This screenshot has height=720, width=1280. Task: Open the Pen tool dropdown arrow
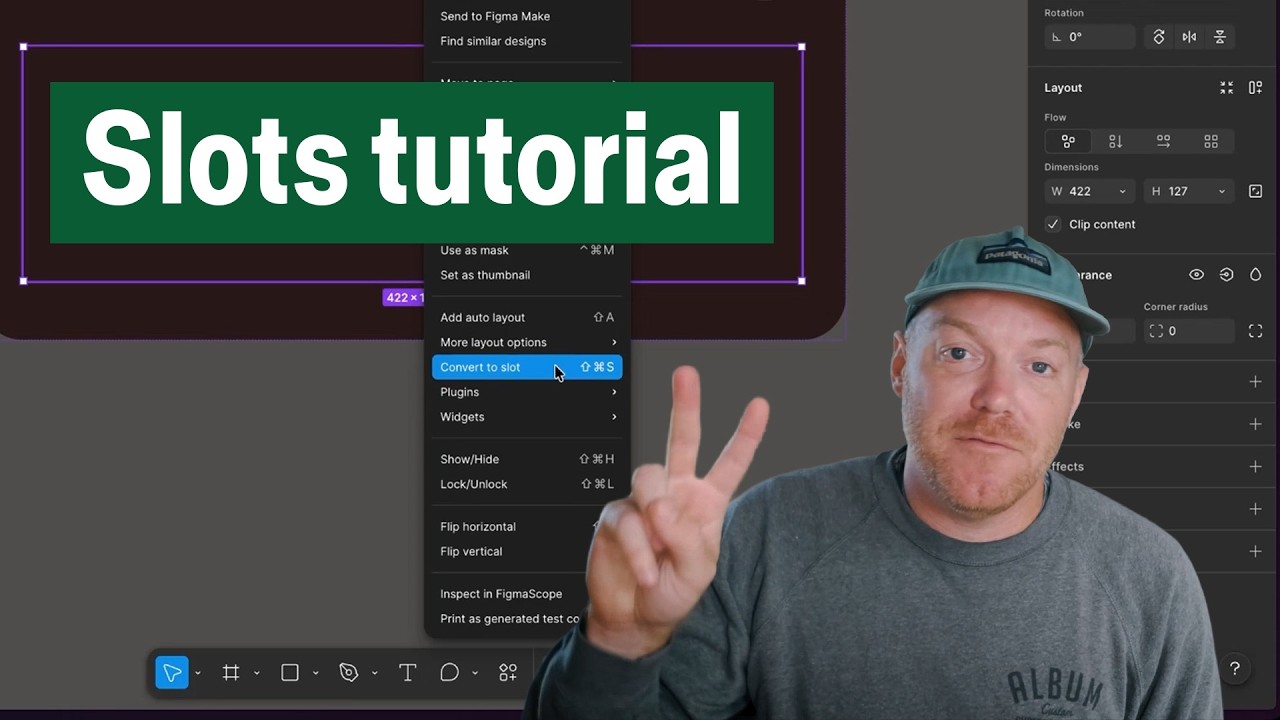[375, 673]
